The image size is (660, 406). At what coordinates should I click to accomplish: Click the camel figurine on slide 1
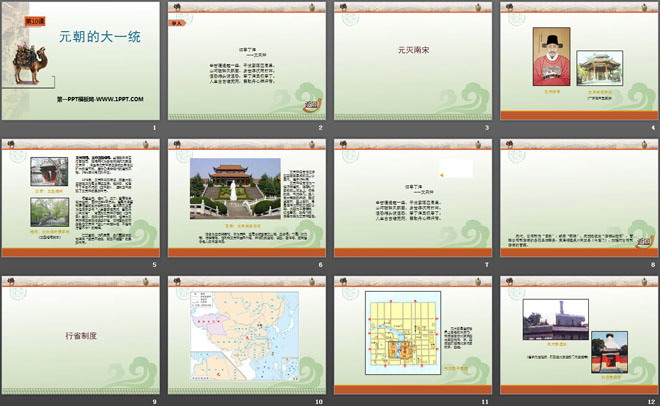30,63
